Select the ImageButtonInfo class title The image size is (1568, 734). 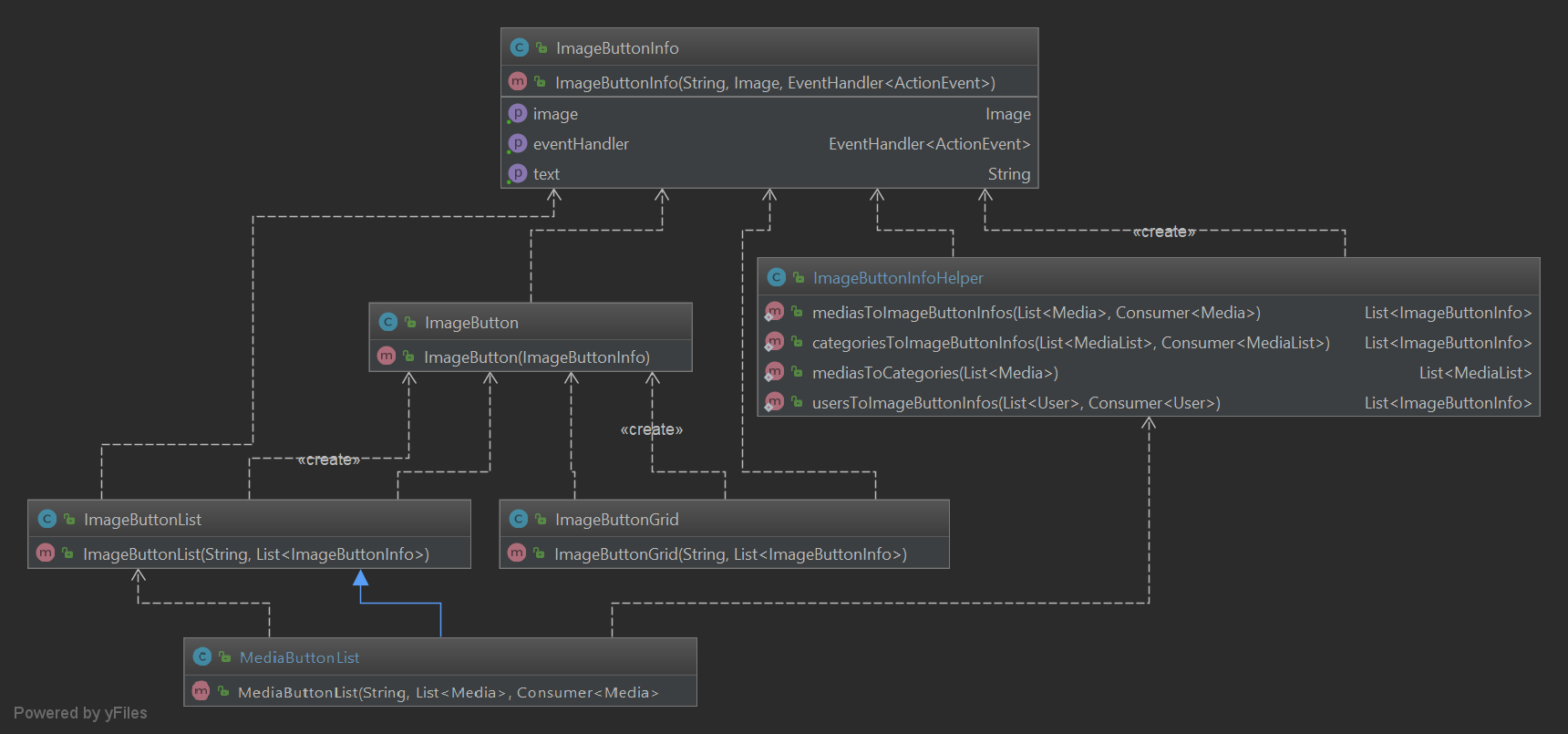tap(617, 48)
